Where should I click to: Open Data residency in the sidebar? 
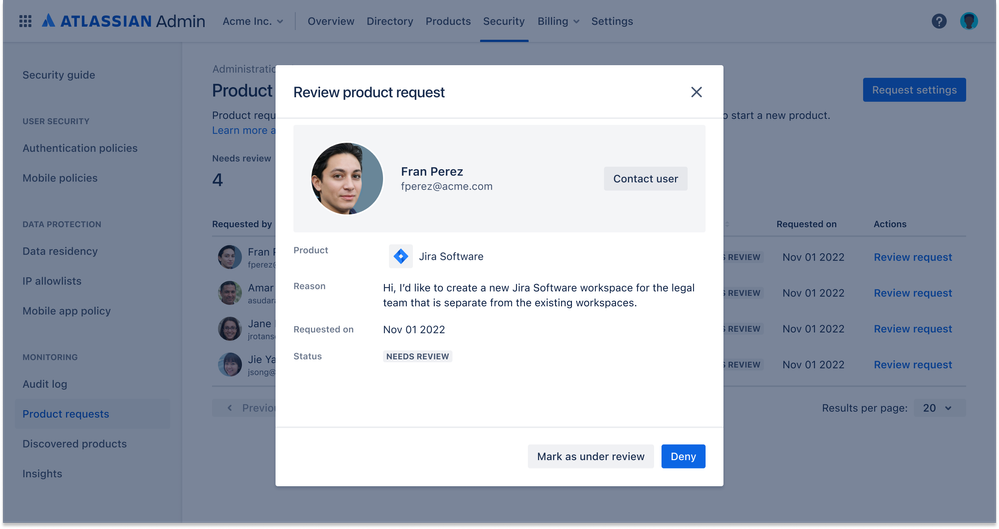coord(60,251)
